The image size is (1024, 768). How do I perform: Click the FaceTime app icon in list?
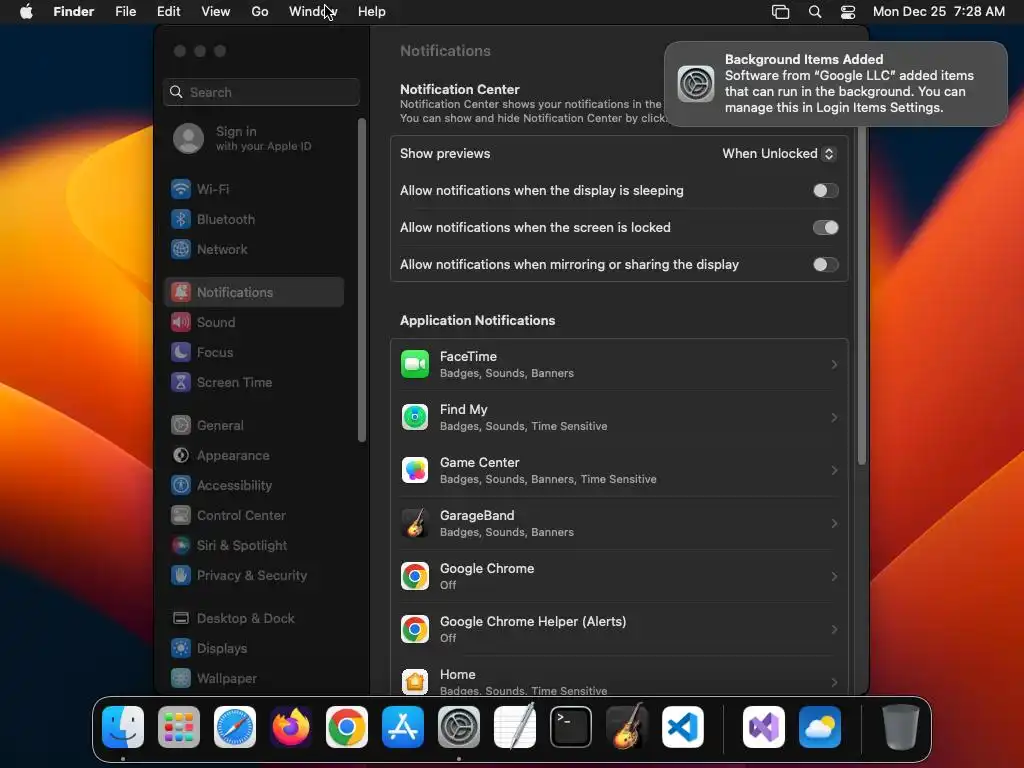pyautogui.click(x=415, y=364)
